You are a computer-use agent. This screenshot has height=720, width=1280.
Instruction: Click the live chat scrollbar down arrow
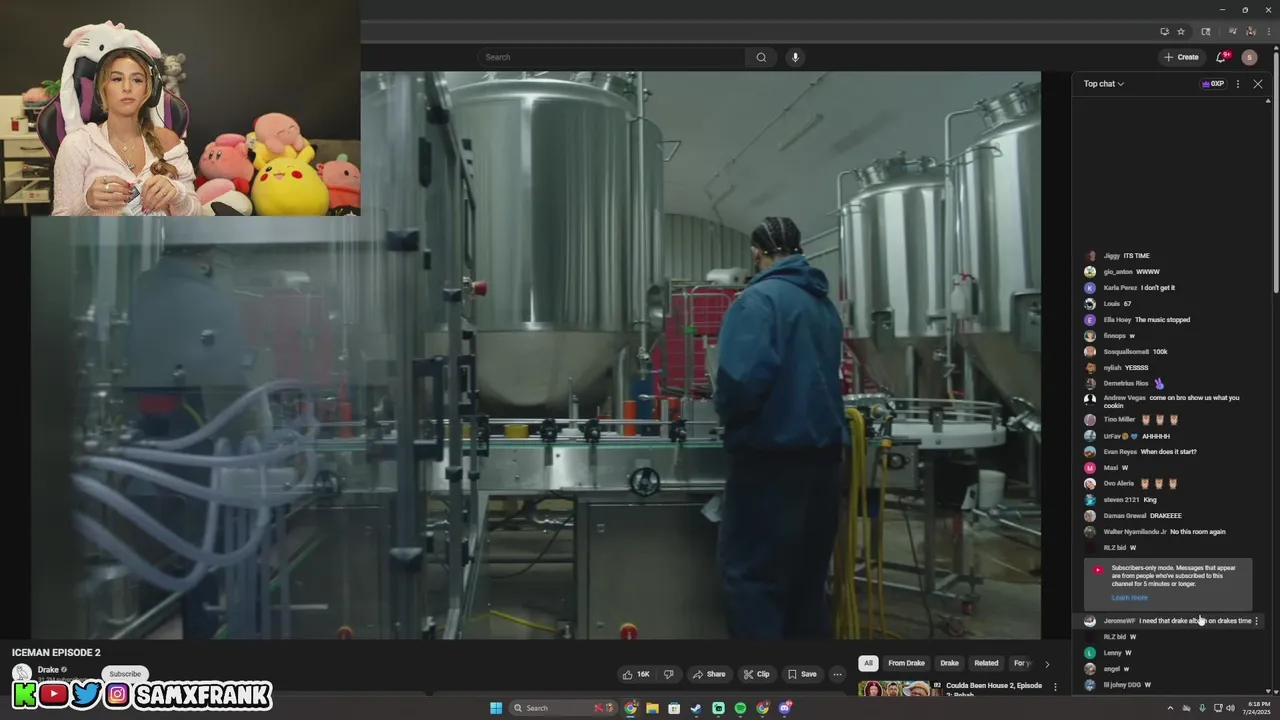[x=1269, y=691]
